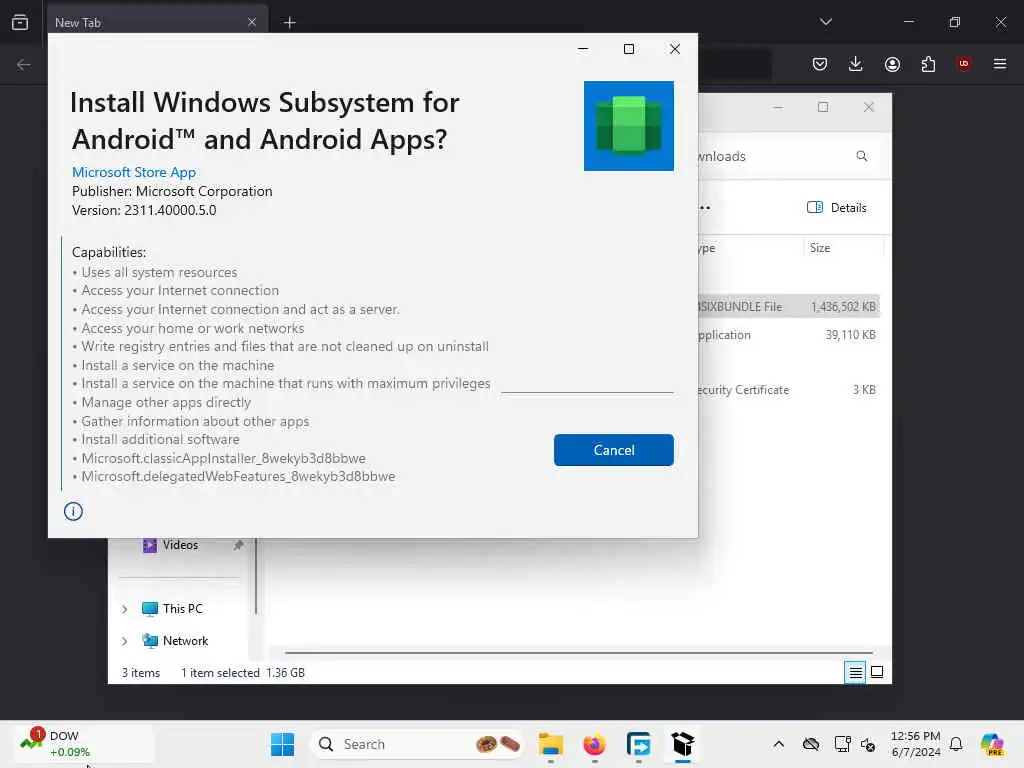Open Firefox tab list icon
This screenshot has width=1024, height=768.
pos(20,22)
